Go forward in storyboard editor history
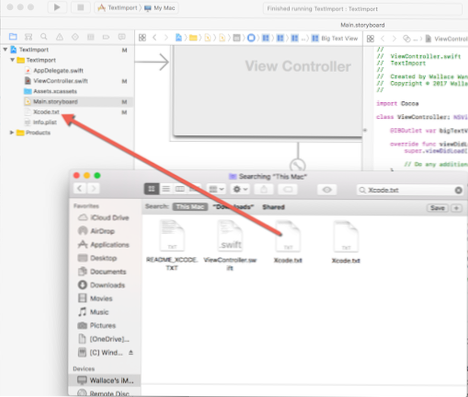 tap(166, 38)
